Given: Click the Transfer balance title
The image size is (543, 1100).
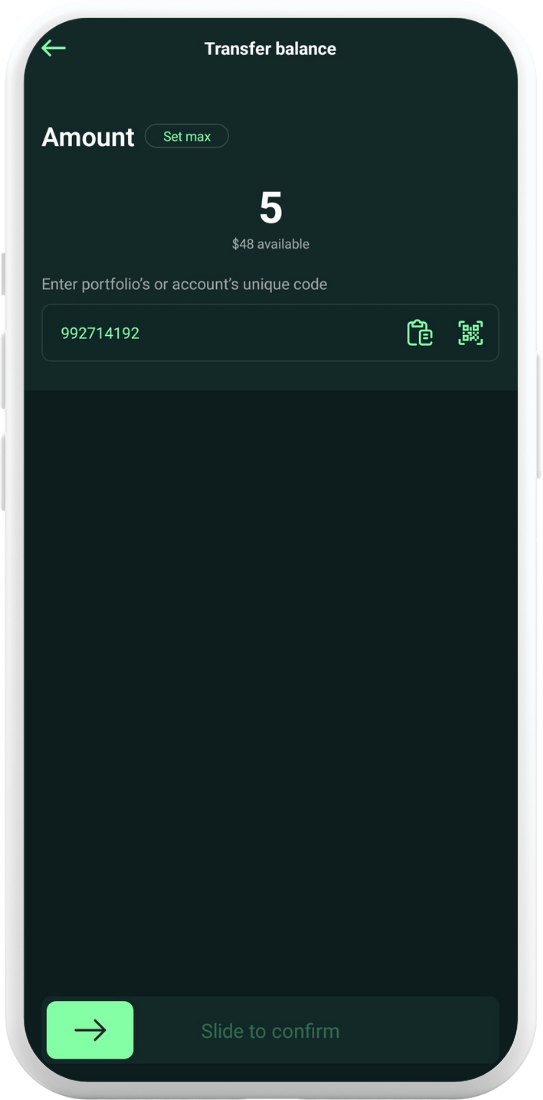Looking at the screenshot, I should (x=270, y=49).
